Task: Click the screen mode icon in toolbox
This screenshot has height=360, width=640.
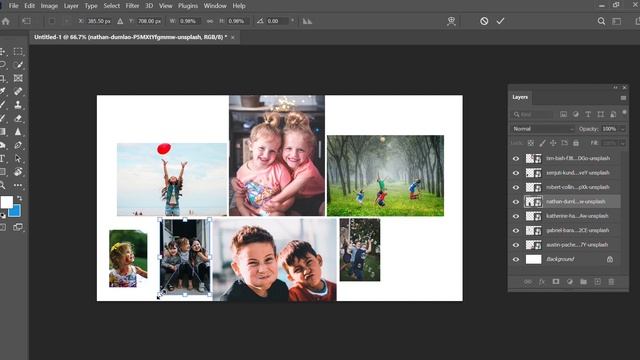Action: tap(18, 227)
